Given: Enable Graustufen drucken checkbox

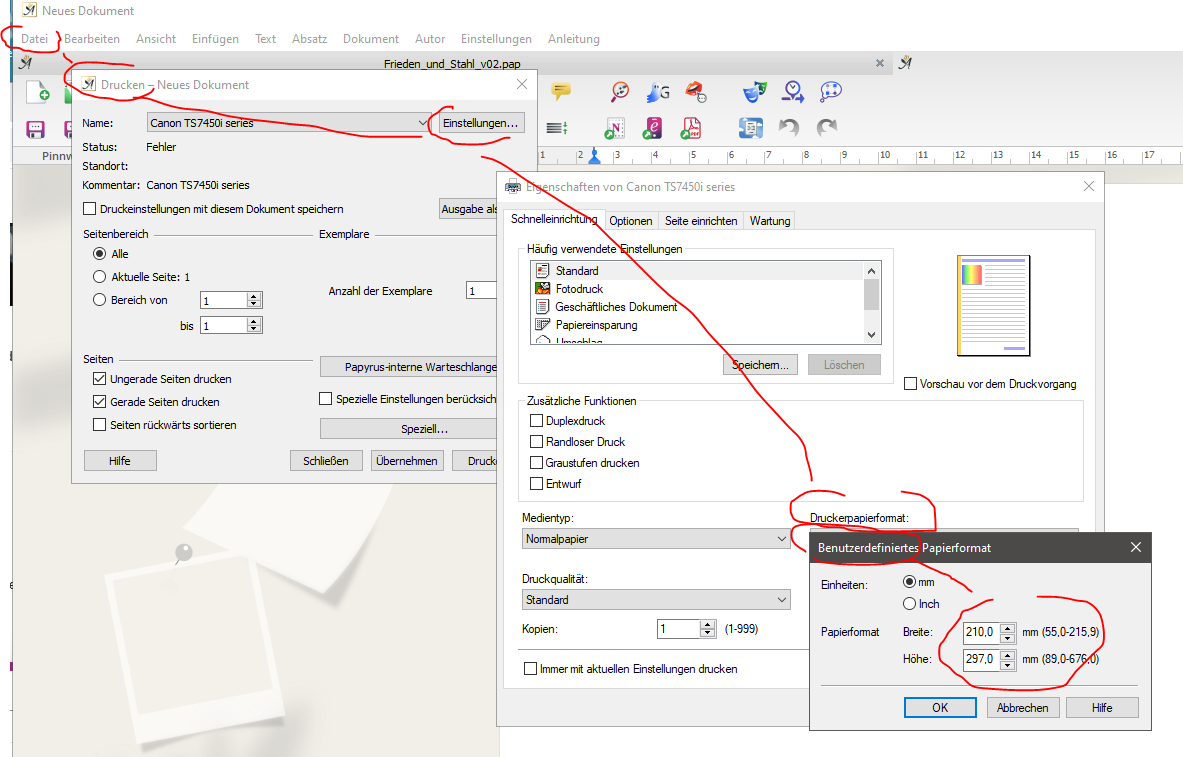Looking at the screenshot, I should pyautogui.click(x=536, y=463).
